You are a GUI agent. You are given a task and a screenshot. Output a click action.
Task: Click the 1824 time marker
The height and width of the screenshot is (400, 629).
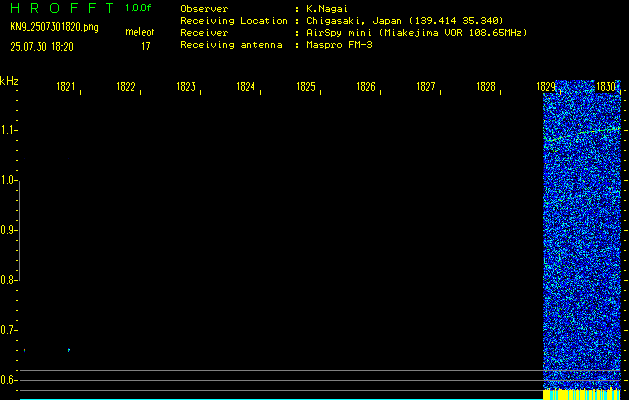pyautogui.click(x=246, y=87)
